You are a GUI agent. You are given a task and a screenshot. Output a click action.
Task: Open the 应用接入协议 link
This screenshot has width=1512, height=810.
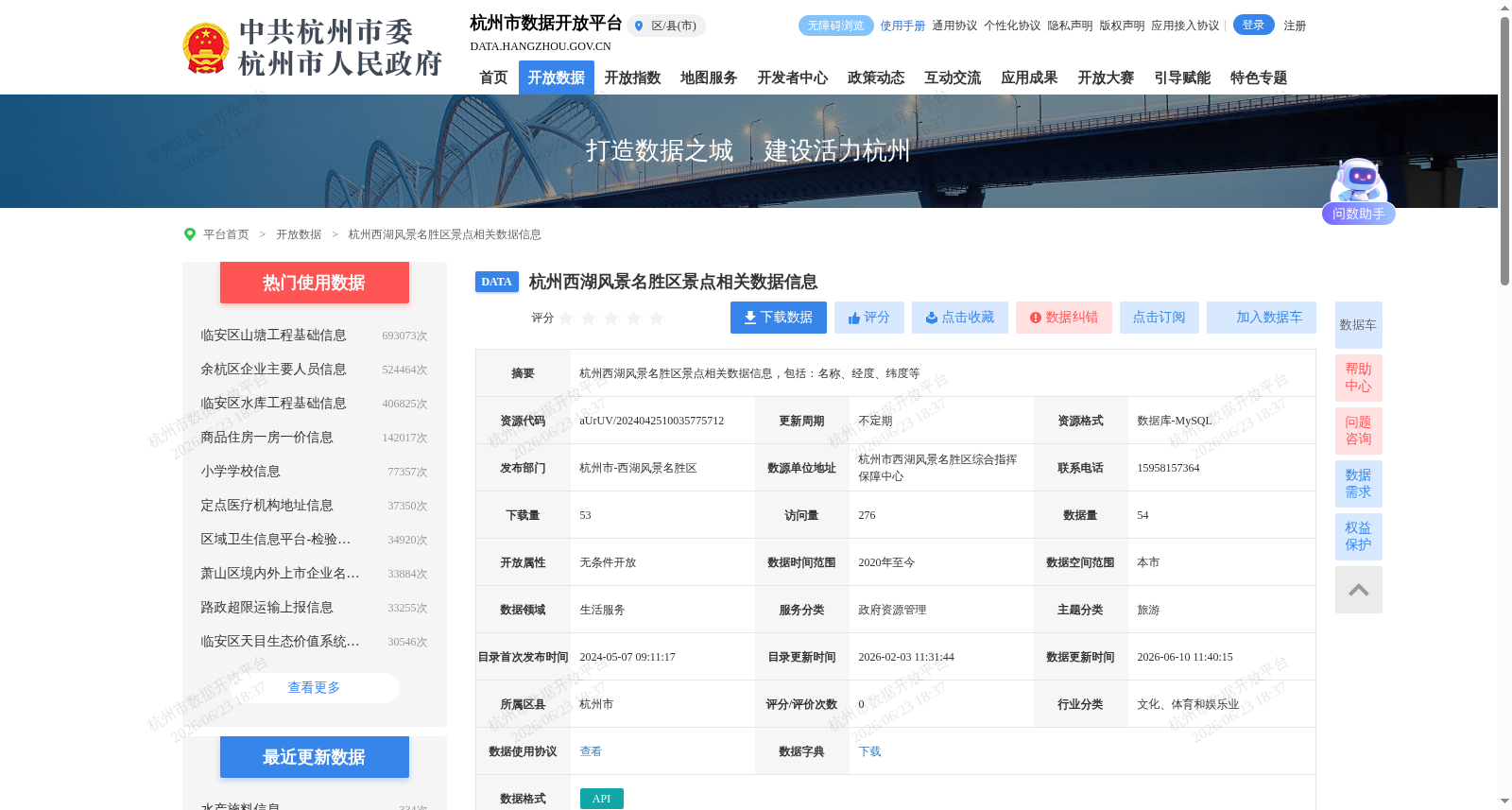coord(1185,26)
